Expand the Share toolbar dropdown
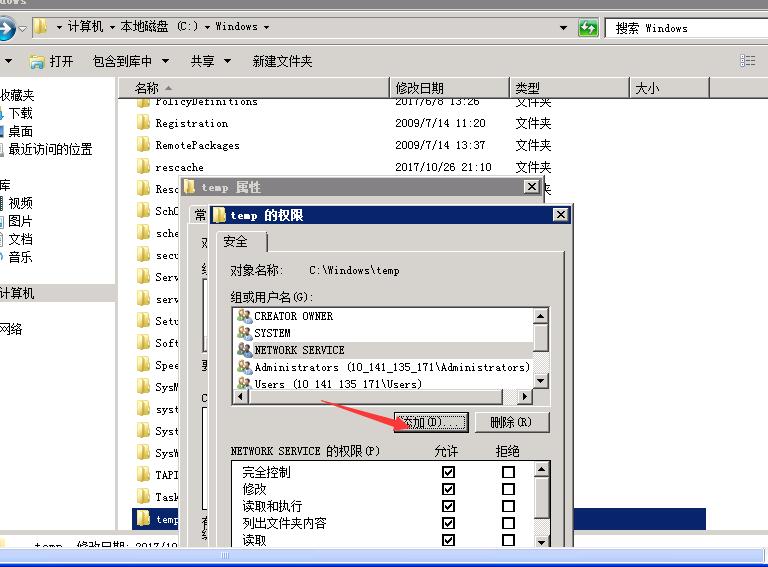 pos(227,61)
